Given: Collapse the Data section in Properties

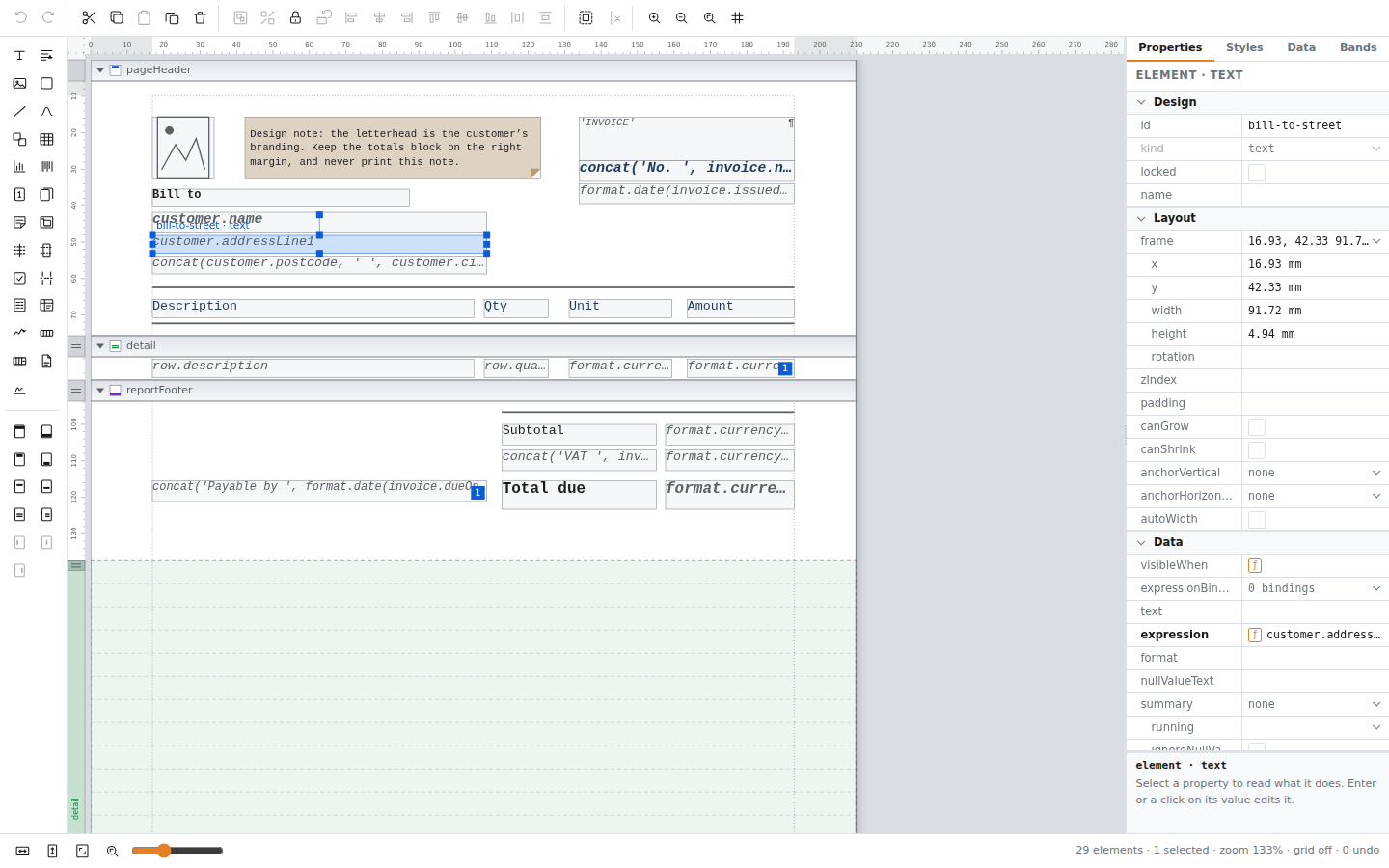Looking at the screenshot, I should (1141, 542).
